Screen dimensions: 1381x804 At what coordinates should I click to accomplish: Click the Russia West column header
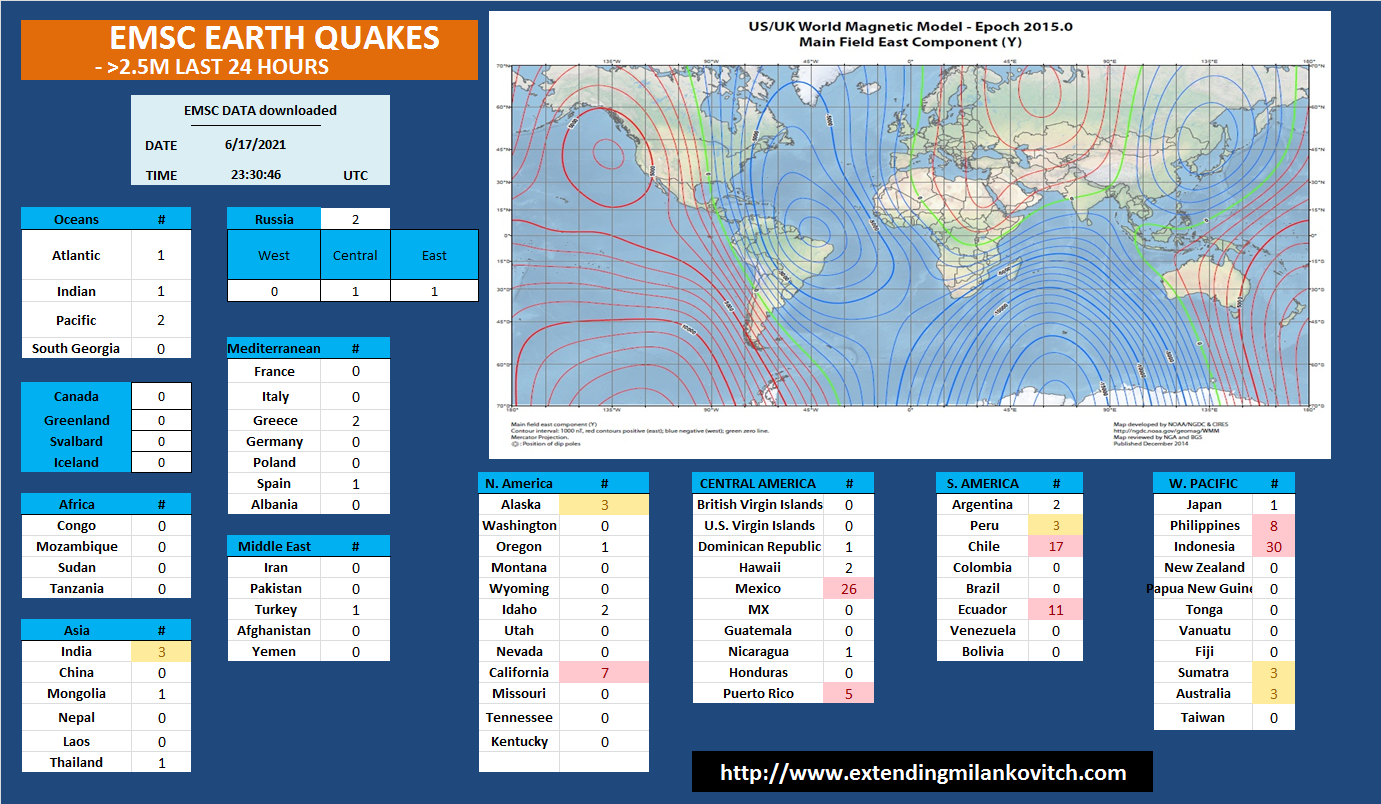click(274, 255)
